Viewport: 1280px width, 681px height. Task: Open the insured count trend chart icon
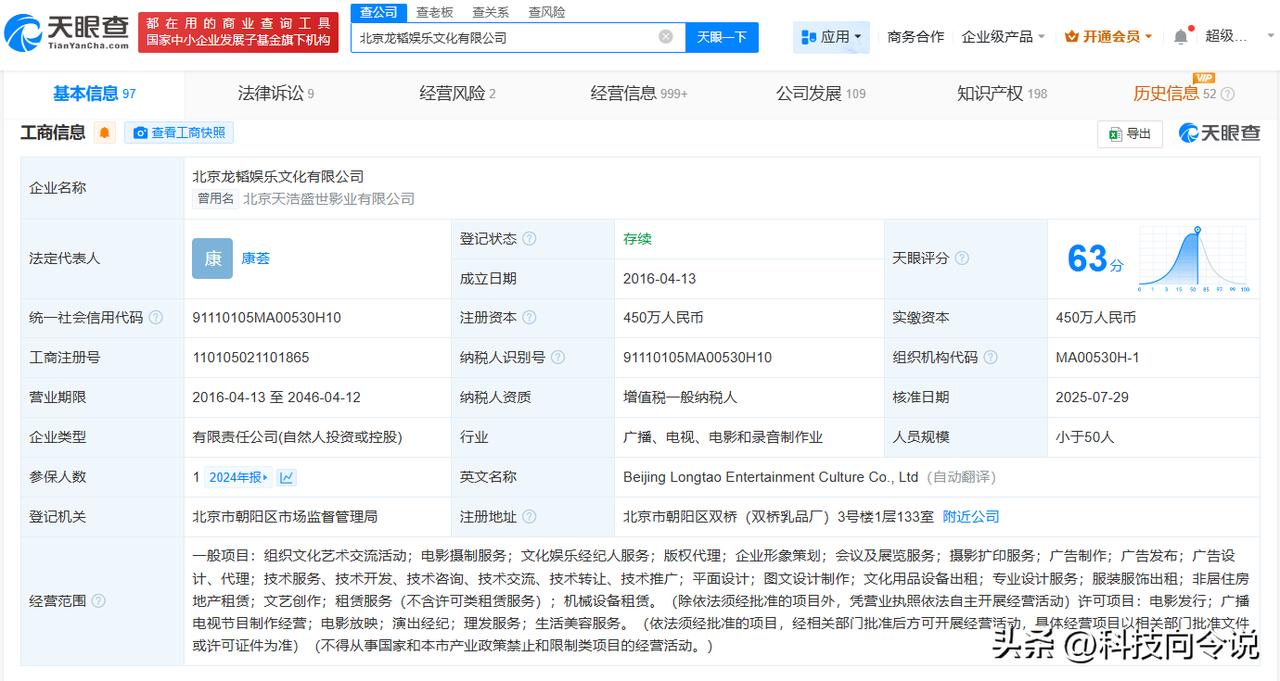(x=287, y=478)
